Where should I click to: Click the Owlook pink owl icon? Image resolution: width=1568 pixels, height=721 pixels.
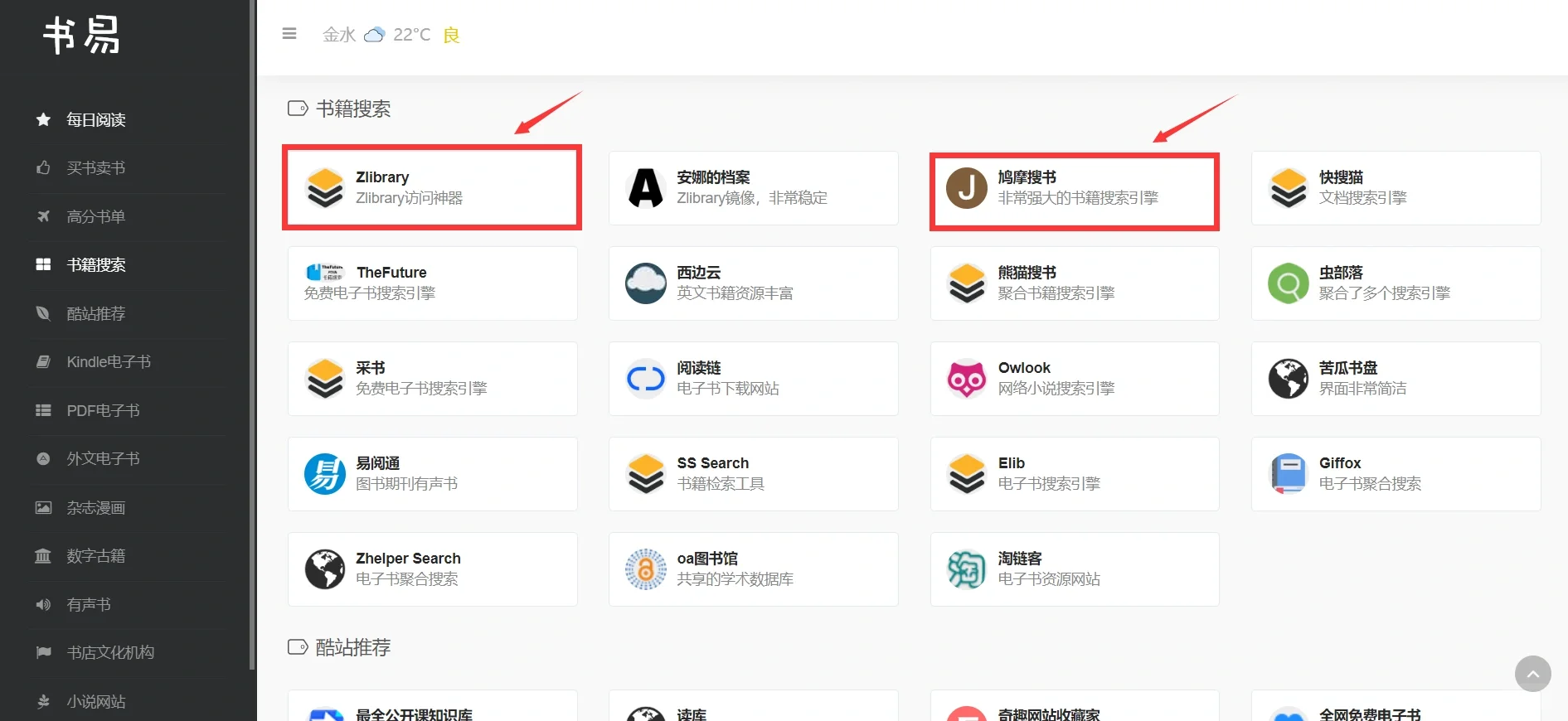click(x=967, y=379)
